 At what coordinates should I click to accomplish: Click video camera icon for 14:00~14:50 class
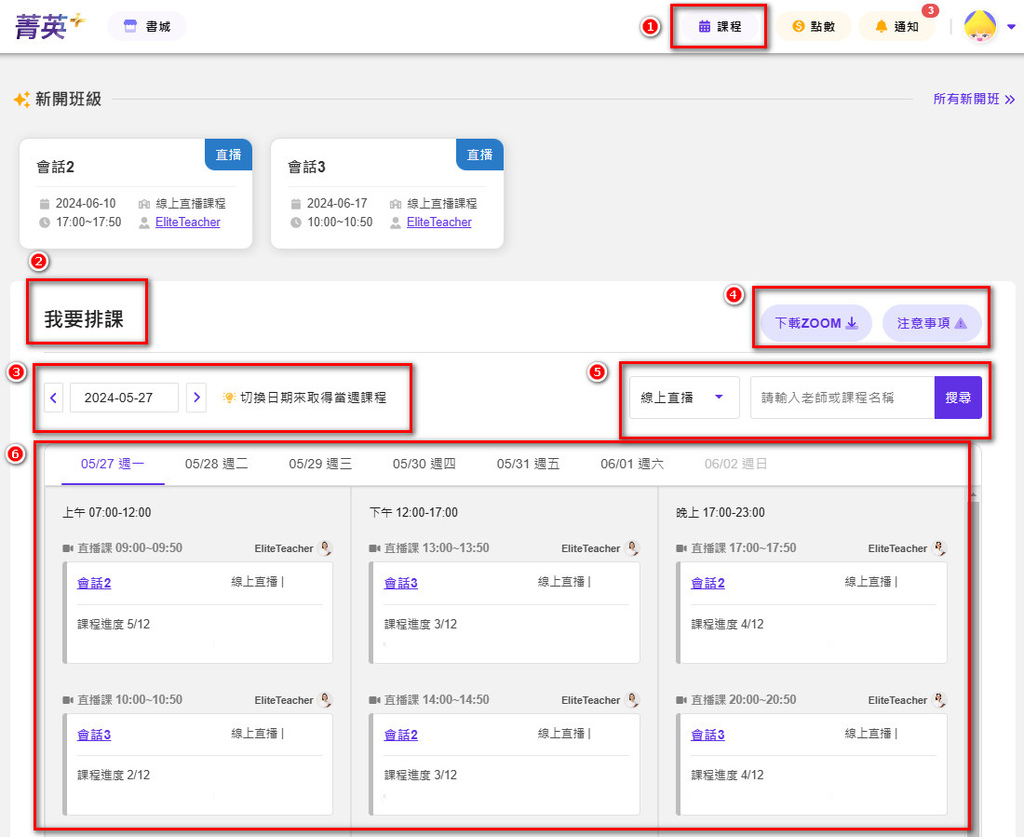(x=374, y=700)
